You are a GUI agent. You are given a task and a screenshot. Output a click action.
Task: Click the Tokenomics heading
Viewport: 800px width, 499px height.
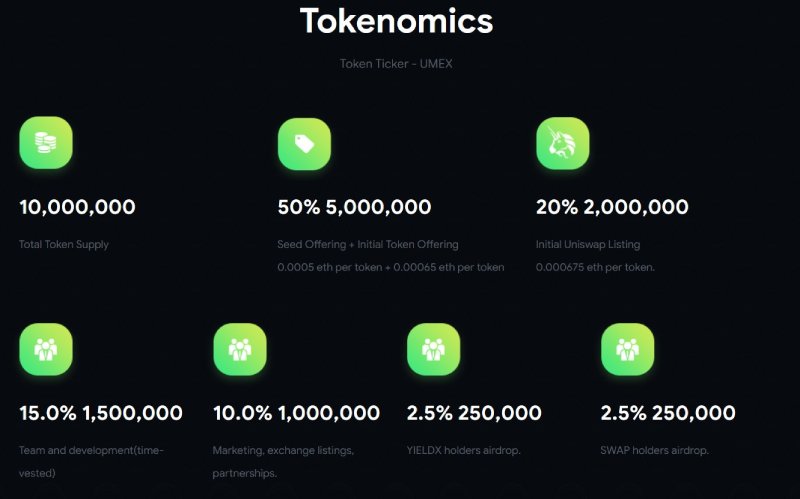click(x=396, y=21)
